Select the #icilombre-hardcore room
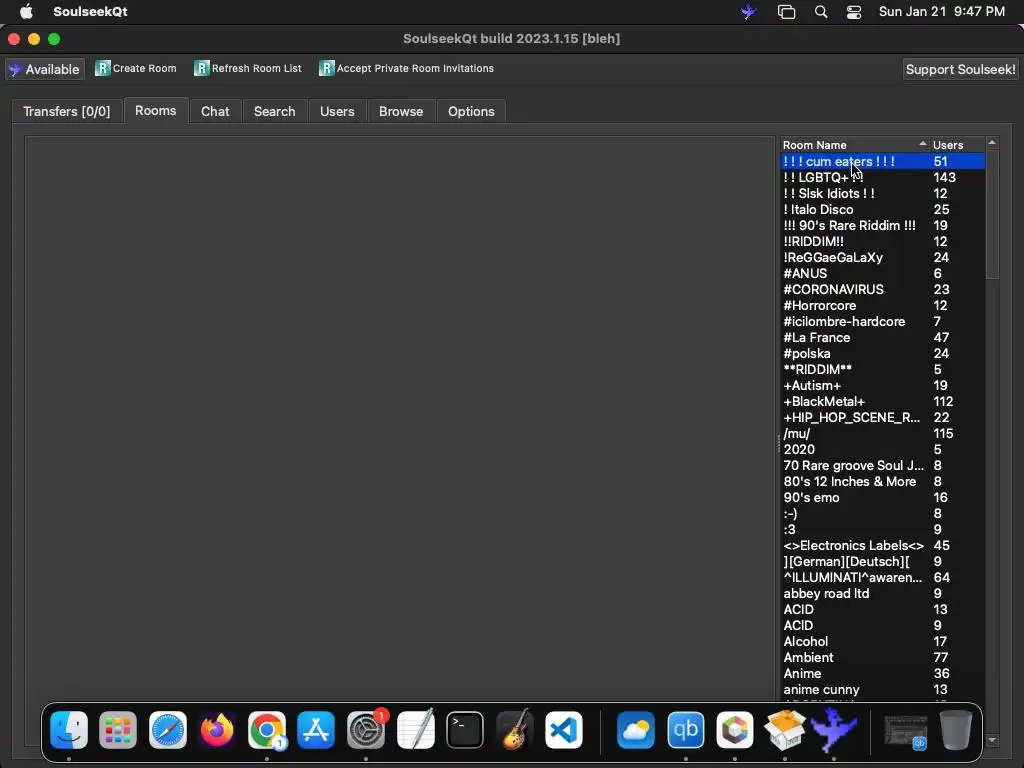The width and height of the screenshot is (1024, 768). pos(882,321)
